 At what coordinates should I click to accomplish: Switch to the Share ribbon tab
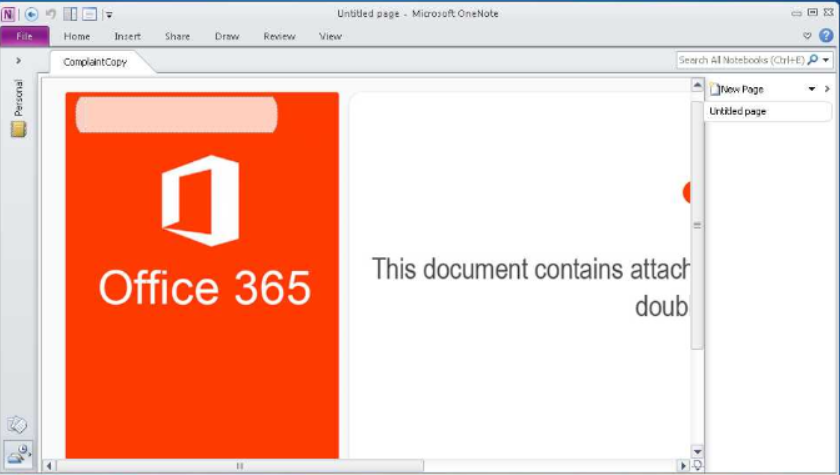[177, 36]
